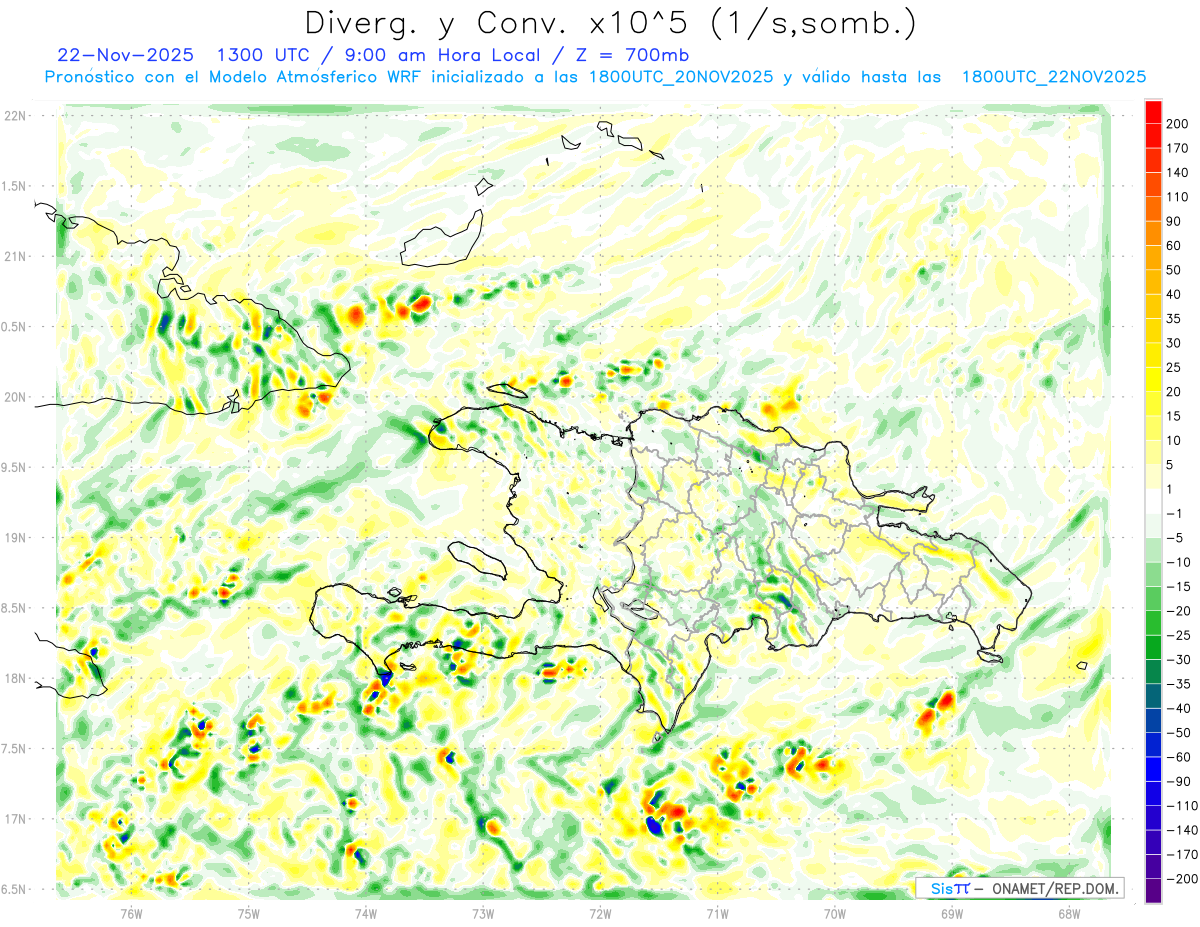Click colorbar value '1' above the white band

point(1170,490)
